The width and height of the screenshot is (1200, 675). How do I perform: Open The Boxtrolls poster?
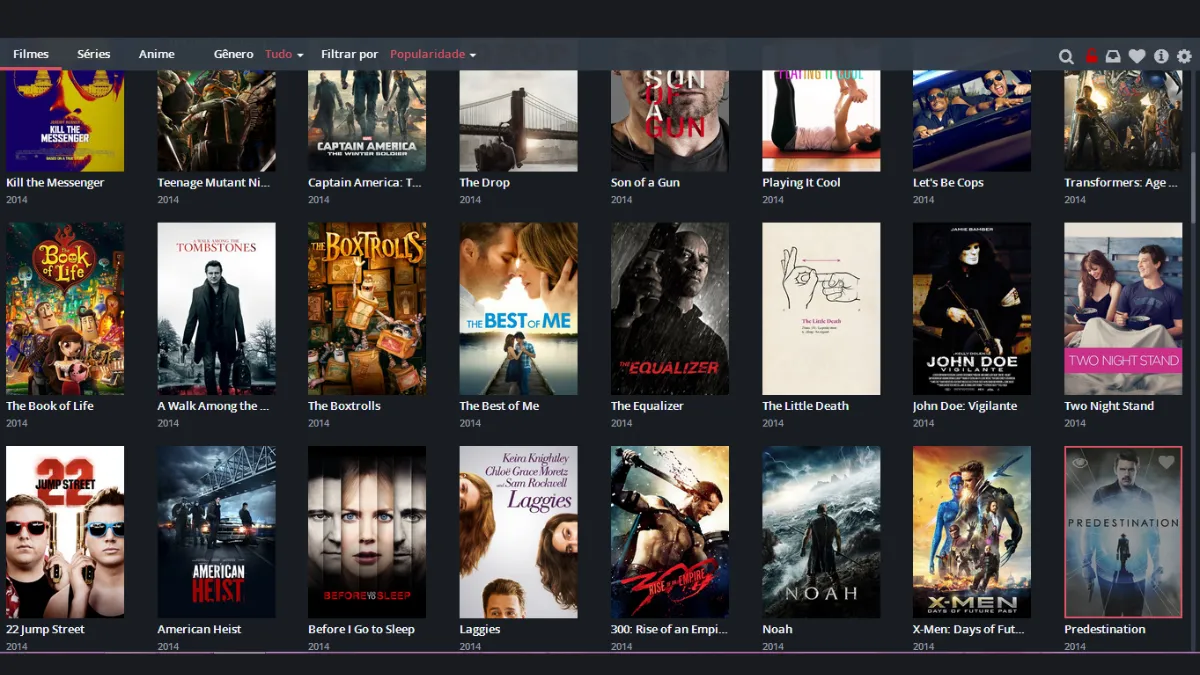(367, 308)
